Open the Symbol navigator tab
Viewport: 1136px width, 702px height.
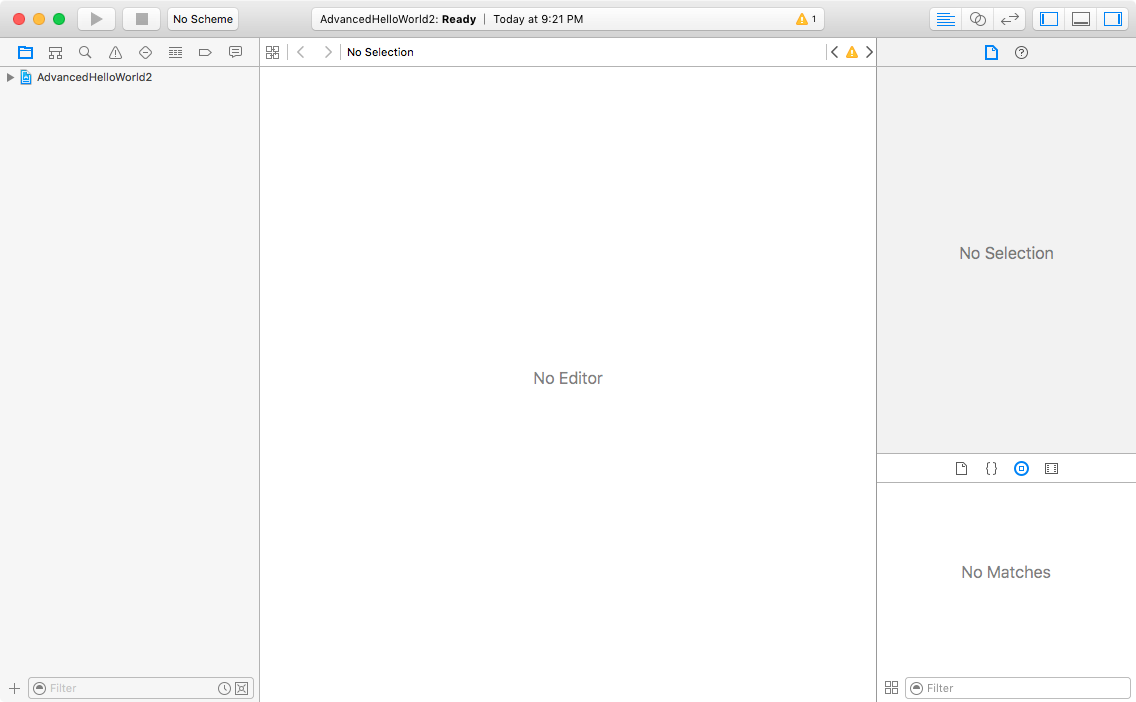(x=55, y=52)
